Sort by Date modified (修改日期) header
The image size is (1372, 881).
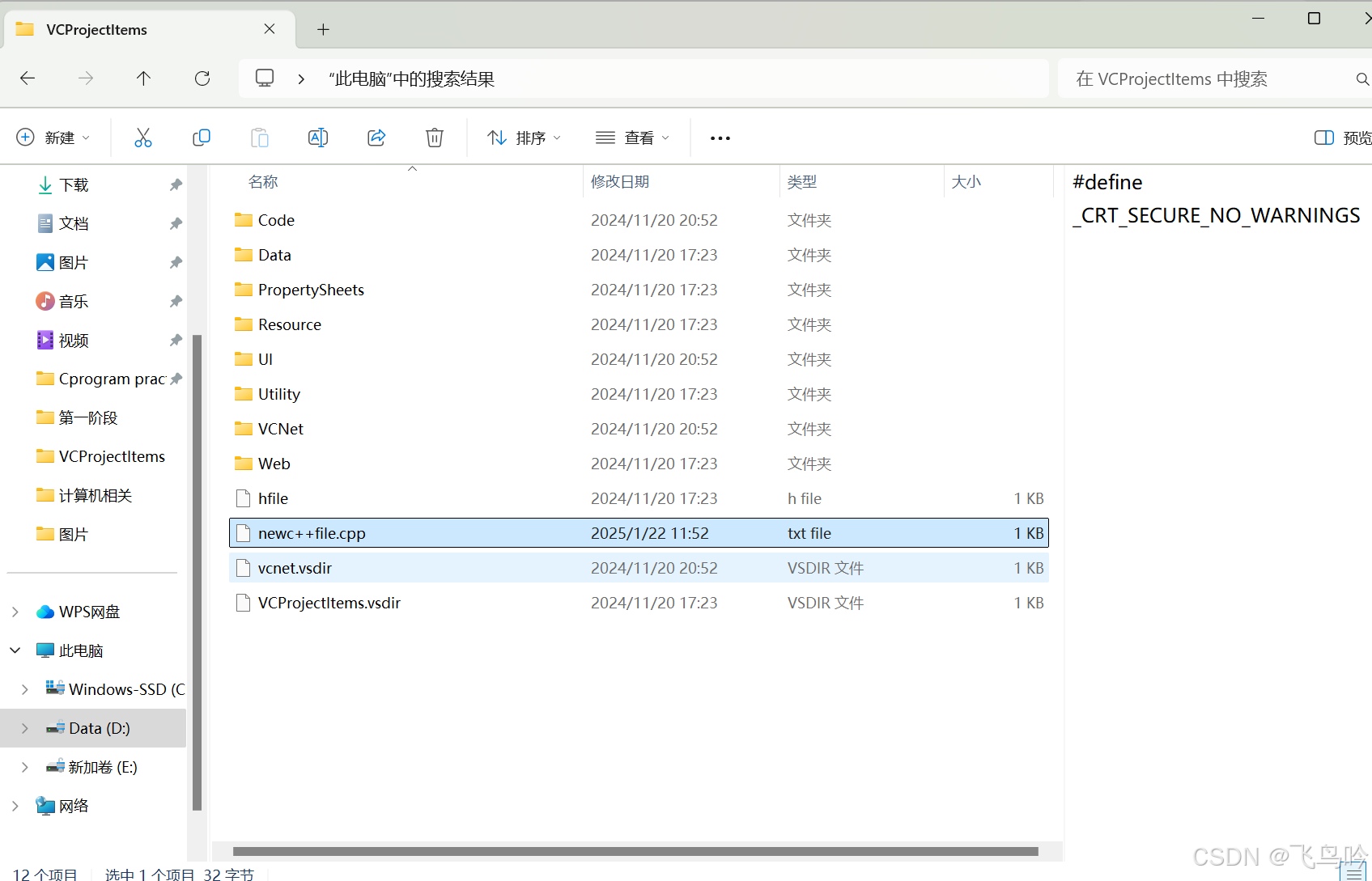pyautogui.click(x=620, y=182)
